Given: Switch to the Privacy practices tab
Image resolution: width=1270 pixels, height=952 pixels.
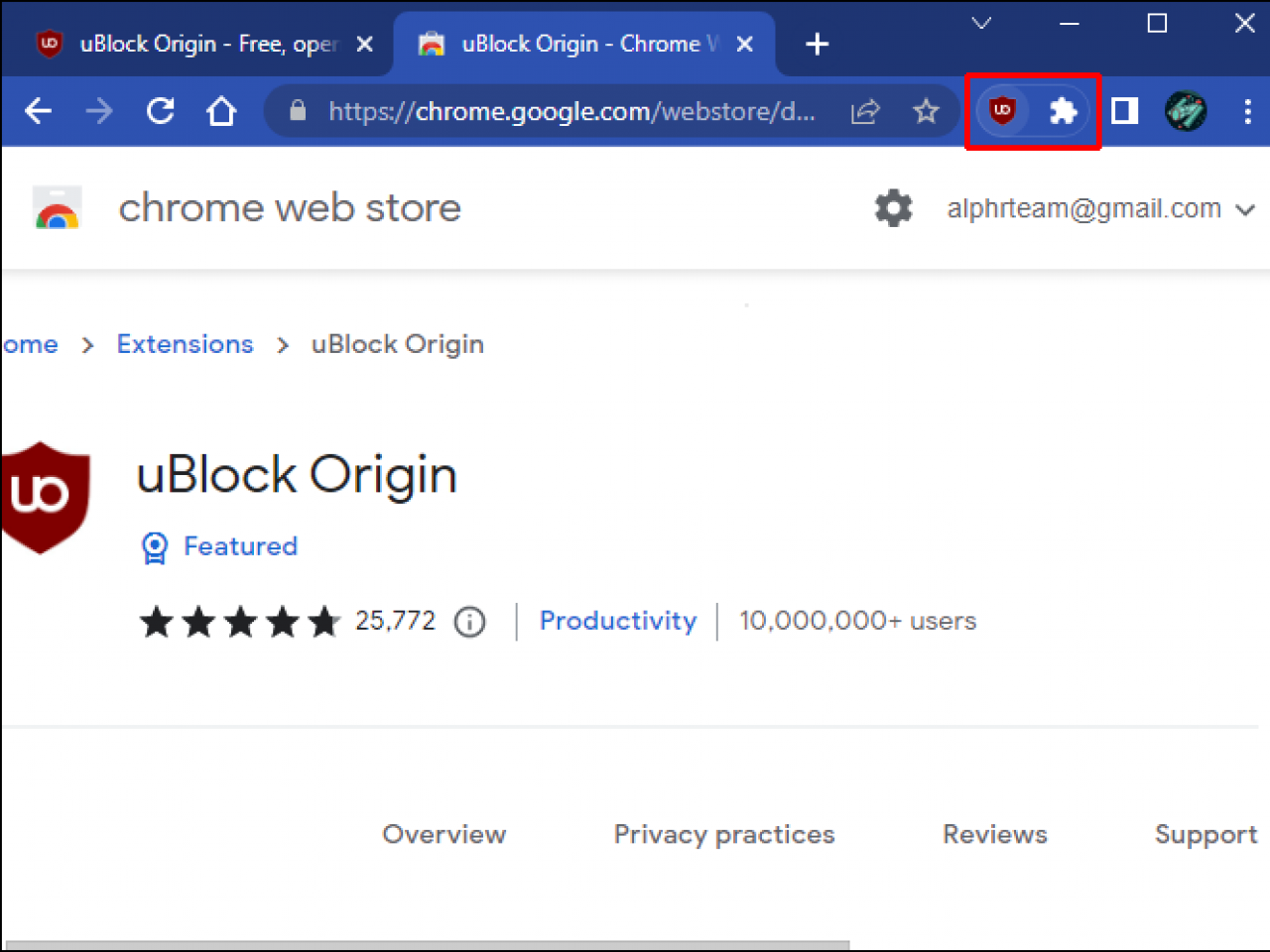Looking at the screenshot, I should (x=724, y=834).
